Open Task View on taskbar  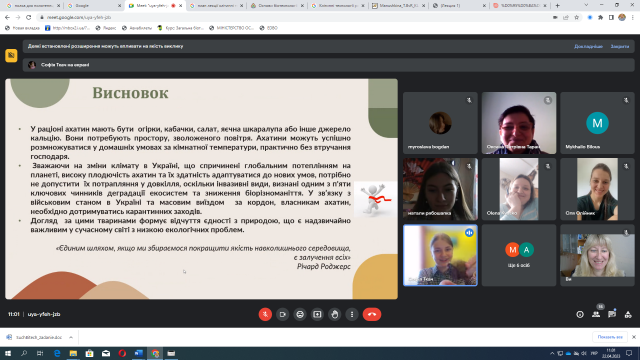pyautogui.click(x=40, y=353)
